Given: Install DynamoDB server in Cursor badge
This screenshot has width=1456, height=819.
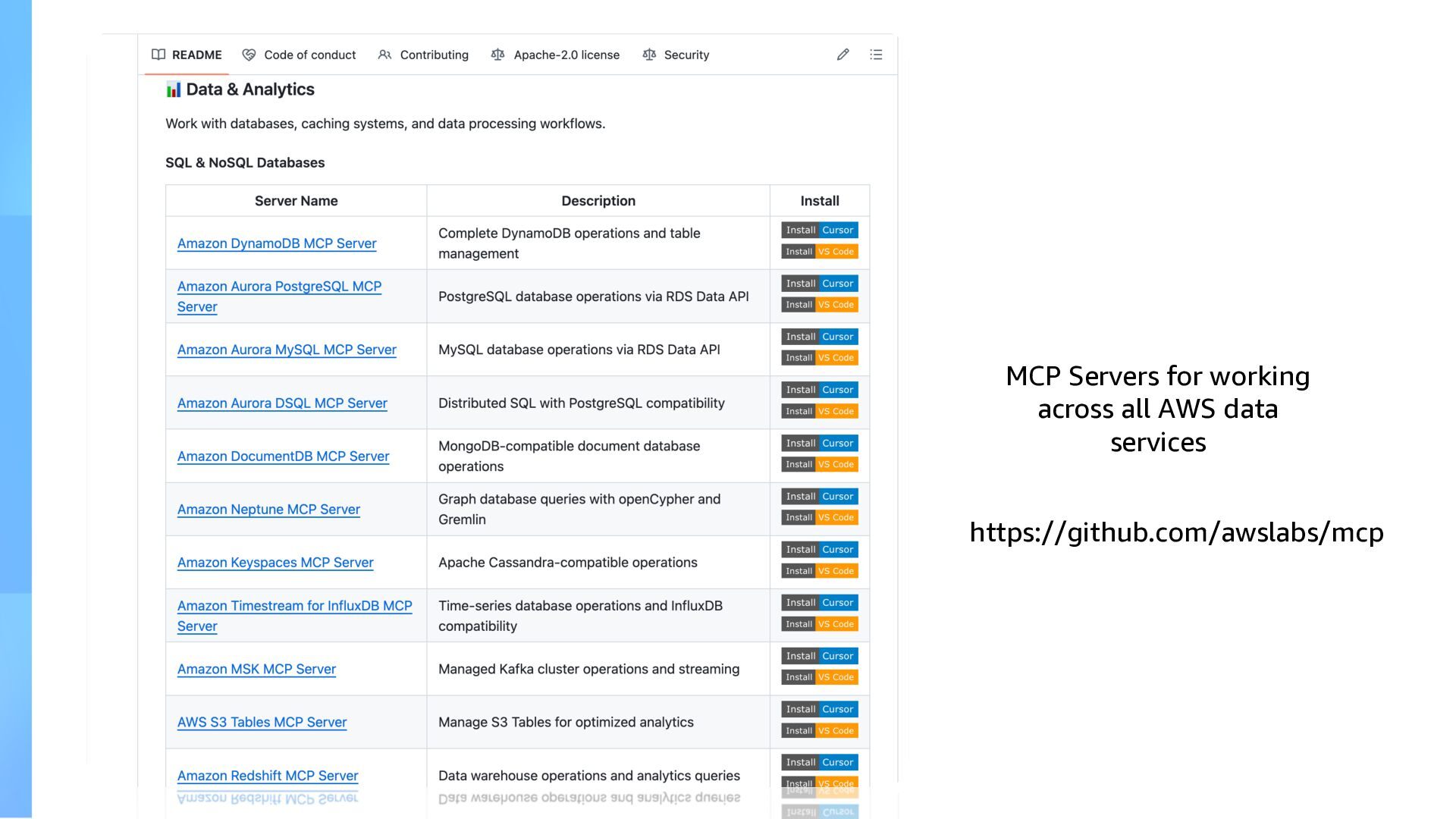Looking at the screenshot, I should tap(820, 230).
